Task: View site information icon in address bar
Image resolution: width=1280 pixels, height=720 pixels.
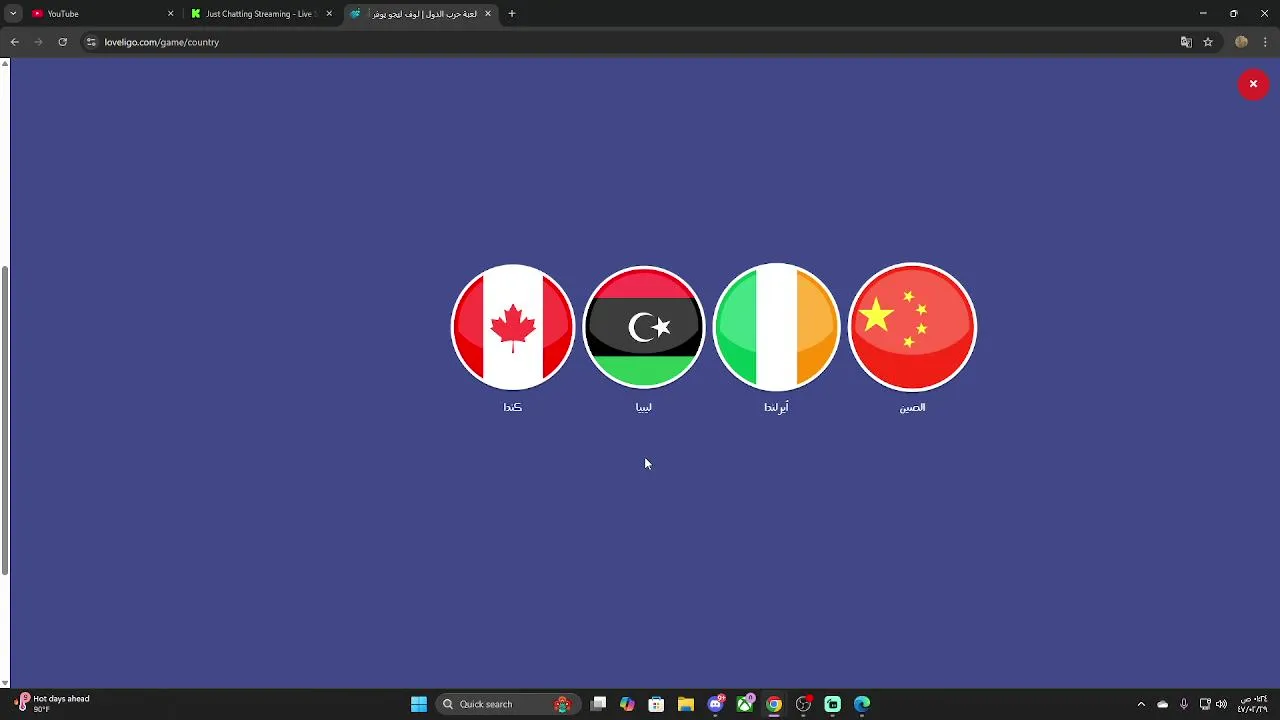Action: pos(91,42)
